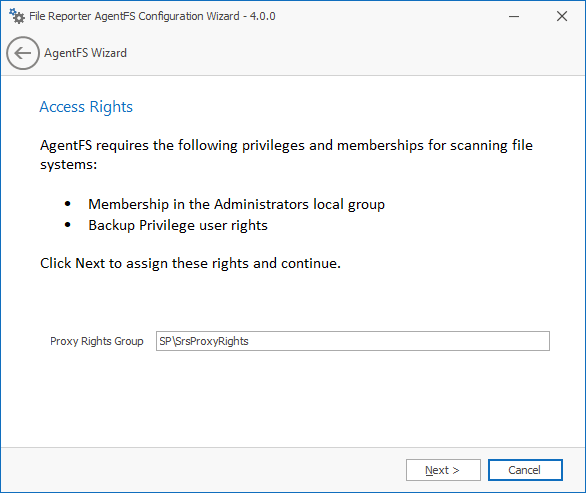Go back using the circled arrow icon
586x493 pixels.
pyautogui.click(x=23, y=53)
